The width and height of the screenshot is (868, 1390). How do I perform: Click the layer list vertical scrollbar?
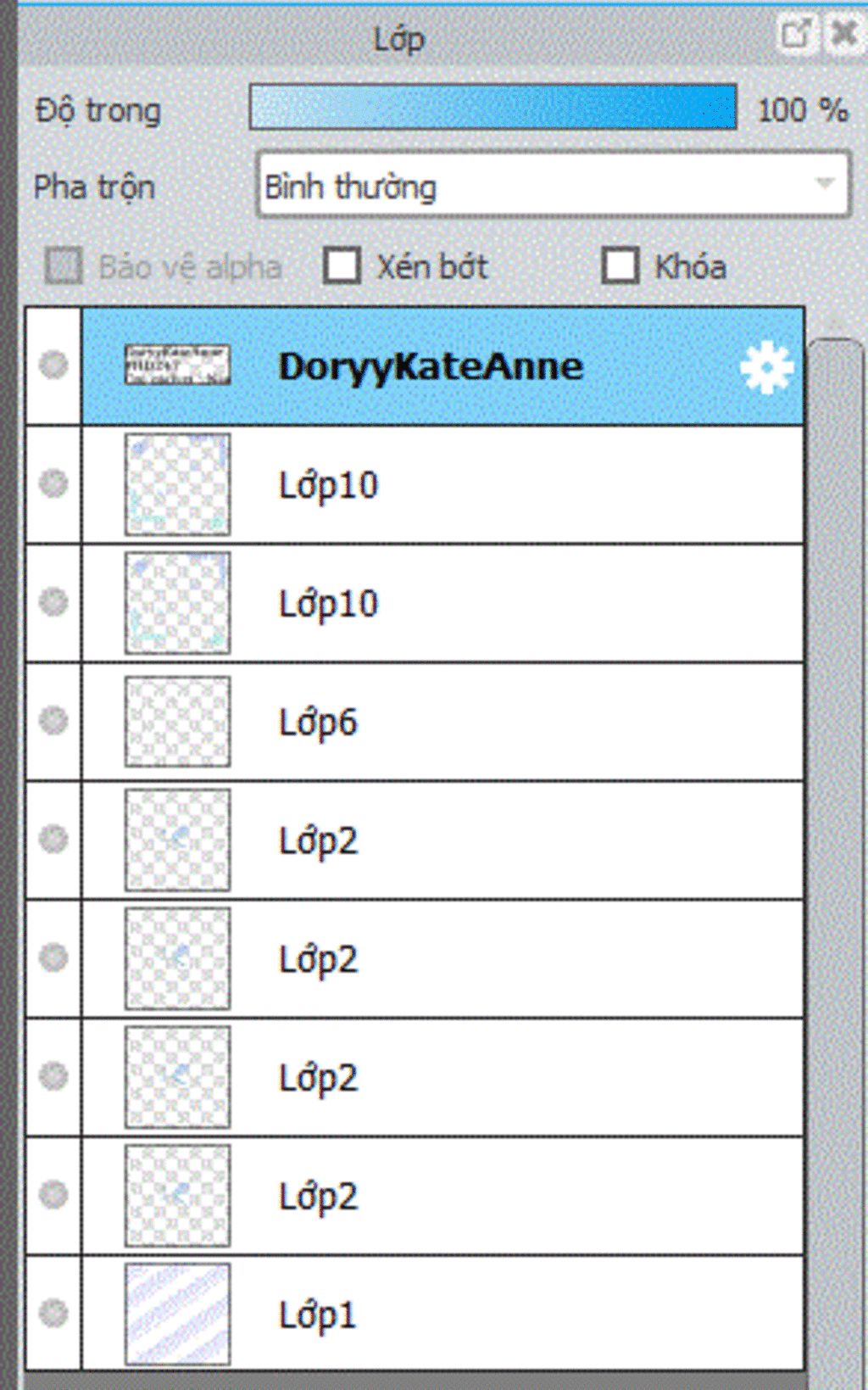point(836,848)
